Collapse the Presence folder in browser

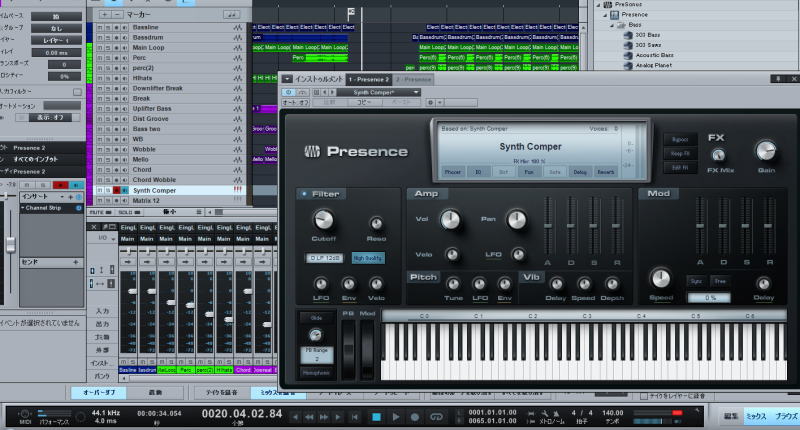click(605, 15)
